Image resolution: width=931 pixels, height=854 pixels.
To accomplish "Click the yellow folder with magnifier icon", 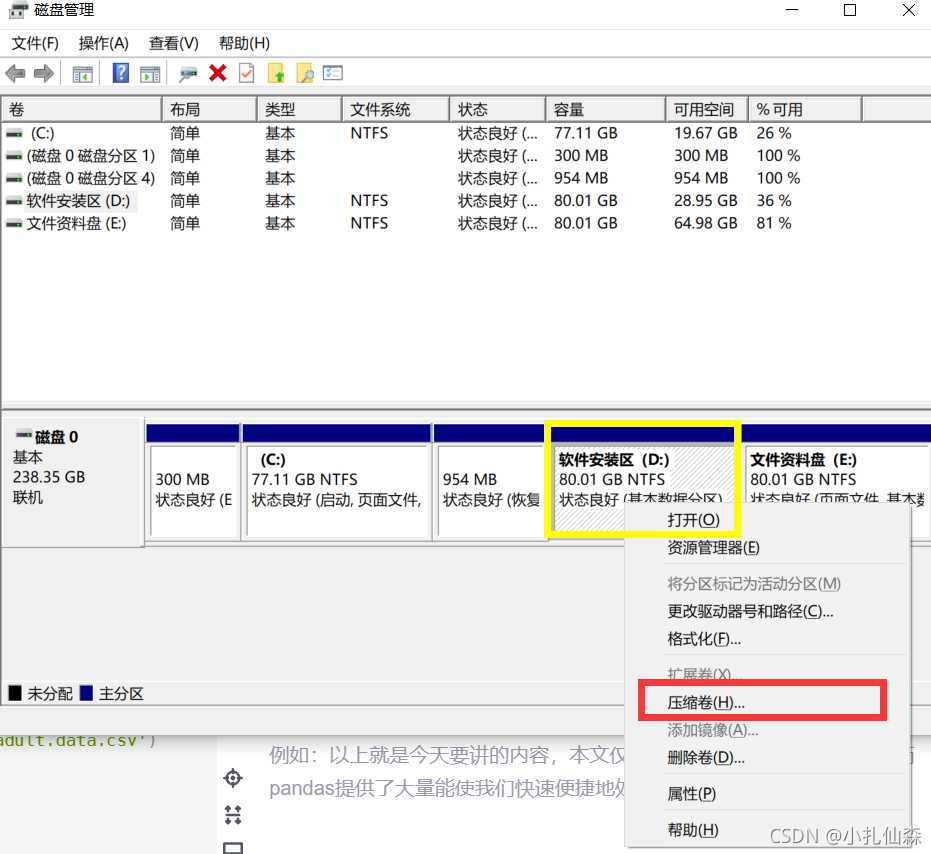I will click(305, 73).
